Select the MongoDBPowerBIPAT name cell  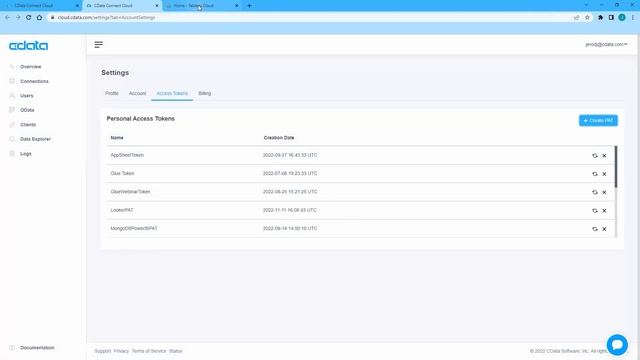(134, 229)
